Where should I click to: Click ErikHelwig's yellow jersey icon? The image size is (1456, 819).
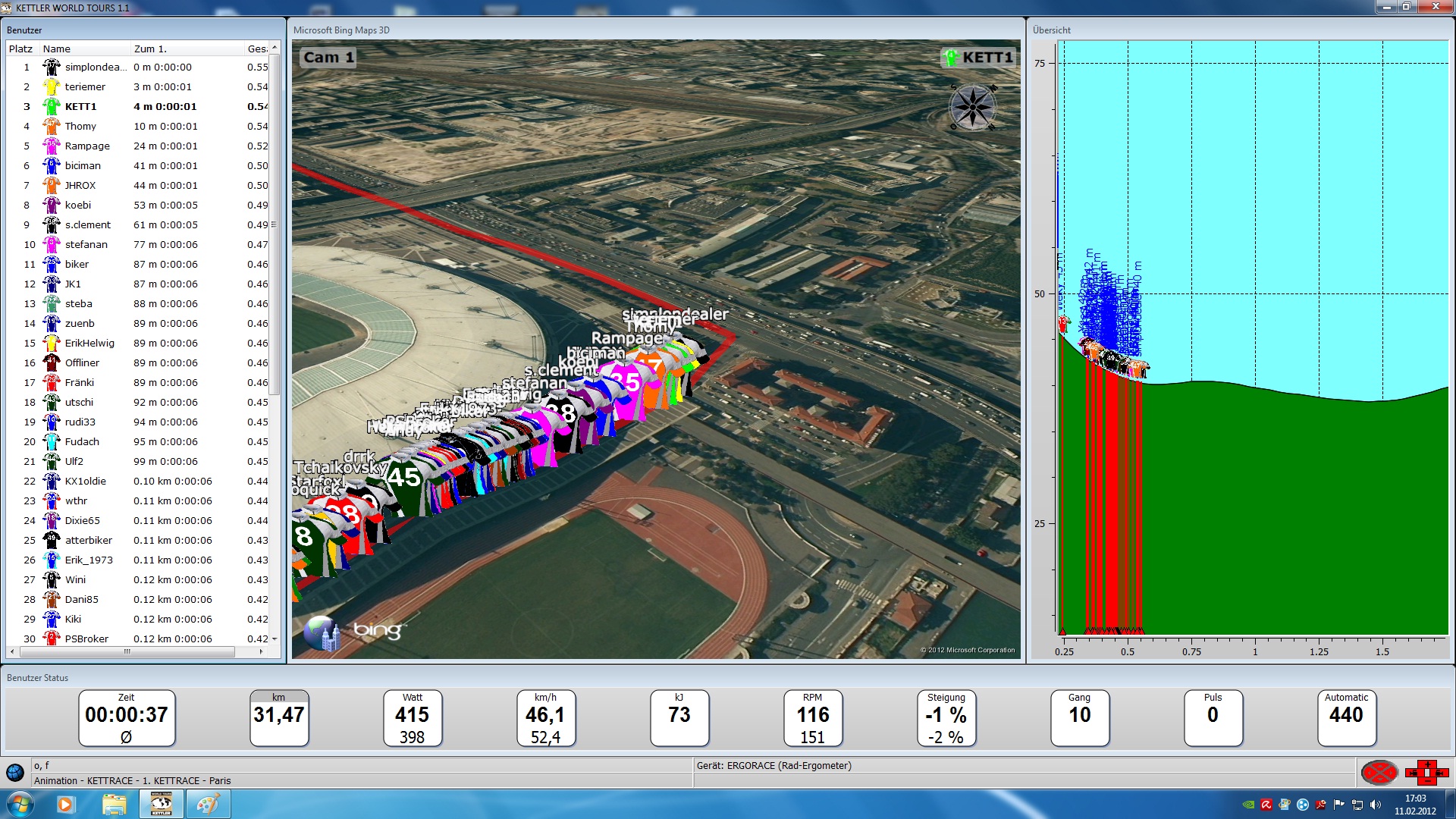[x=52, y=343]
